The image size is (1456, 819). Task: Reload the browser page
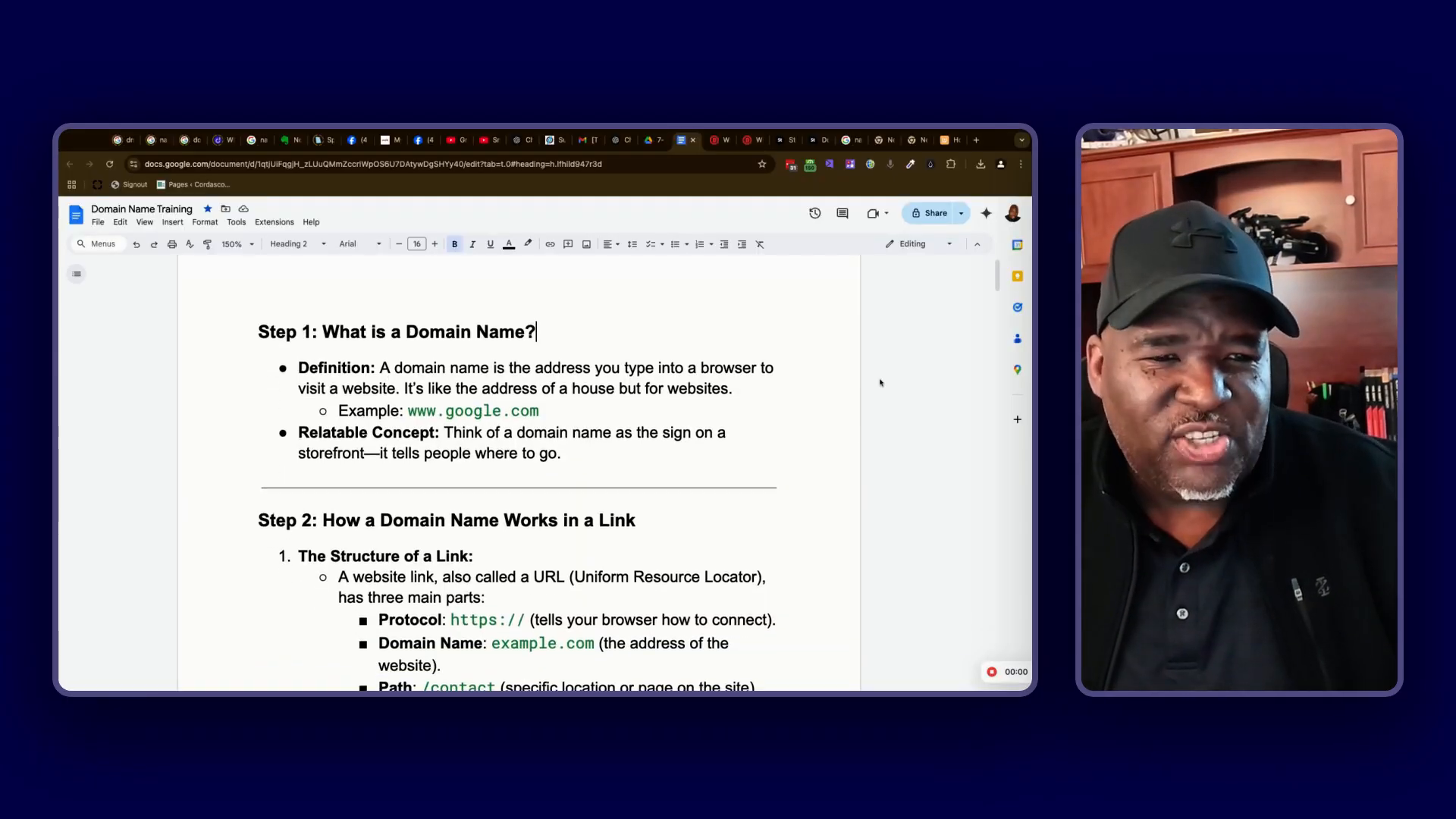pos(109,164)
